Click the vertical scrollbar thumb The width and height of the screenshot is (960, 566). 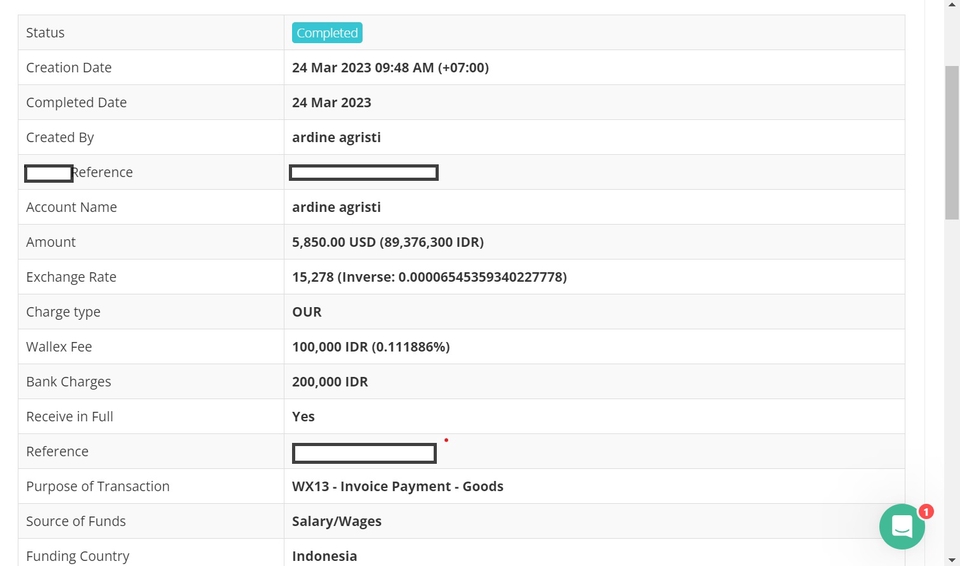952,142
